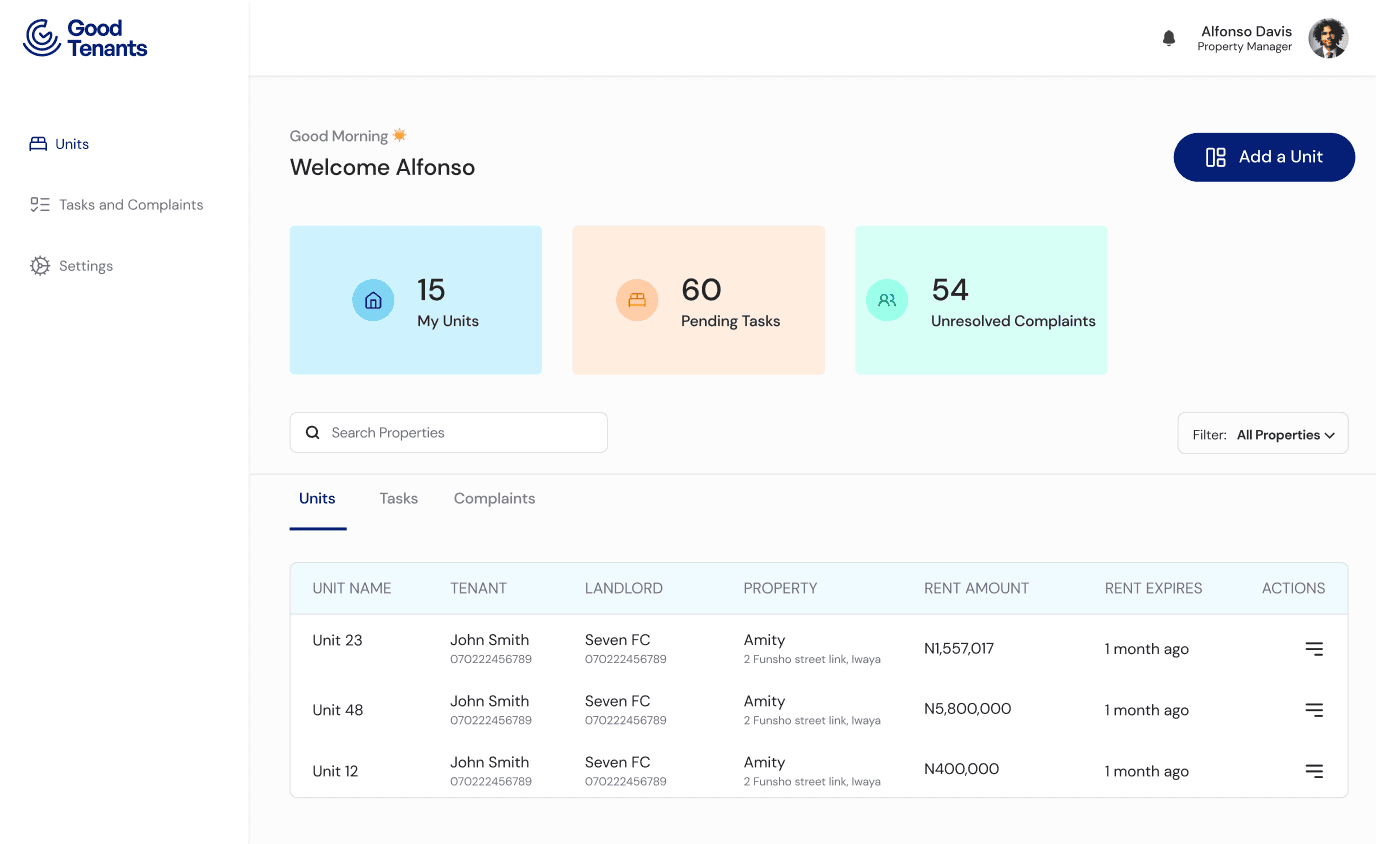Select the Unit 48 name cell

(338, 710)
